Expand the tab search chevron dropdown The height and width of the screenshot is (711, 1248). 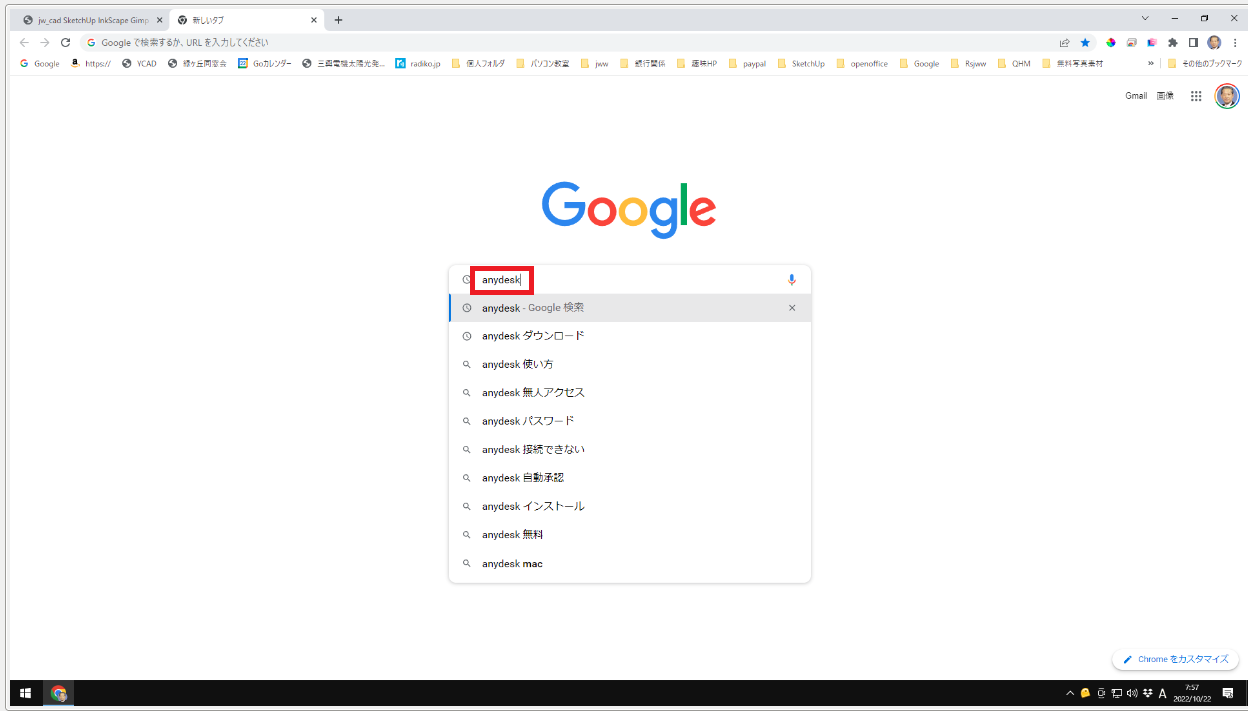(x=1145, y=19)
